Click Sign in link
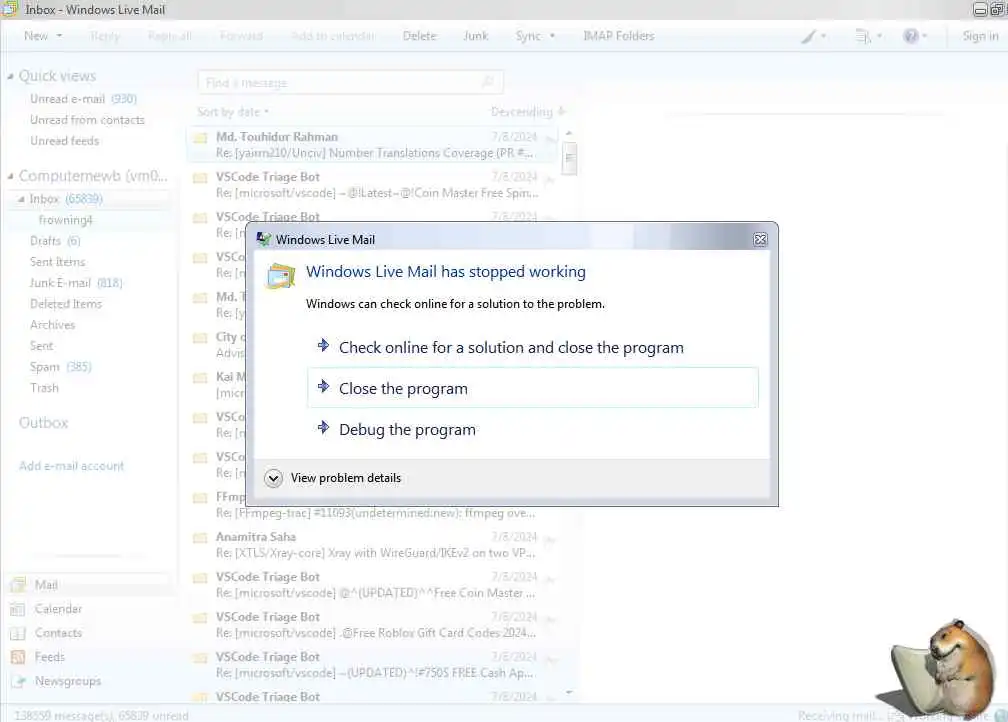 point(980,36)
